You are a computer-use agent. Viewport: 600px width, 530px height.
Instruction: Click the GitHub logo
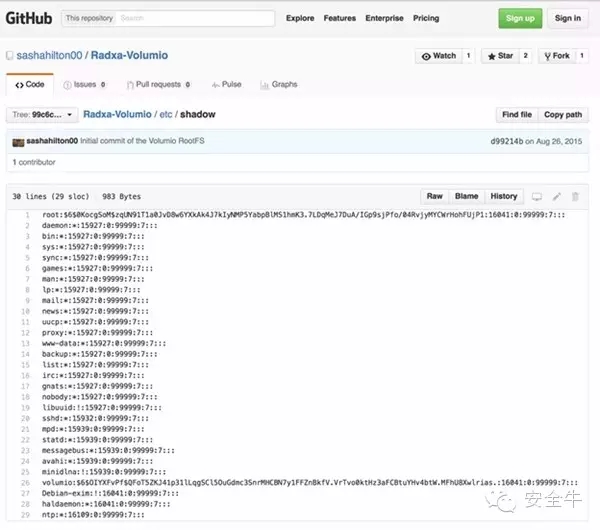coord(29,18)
